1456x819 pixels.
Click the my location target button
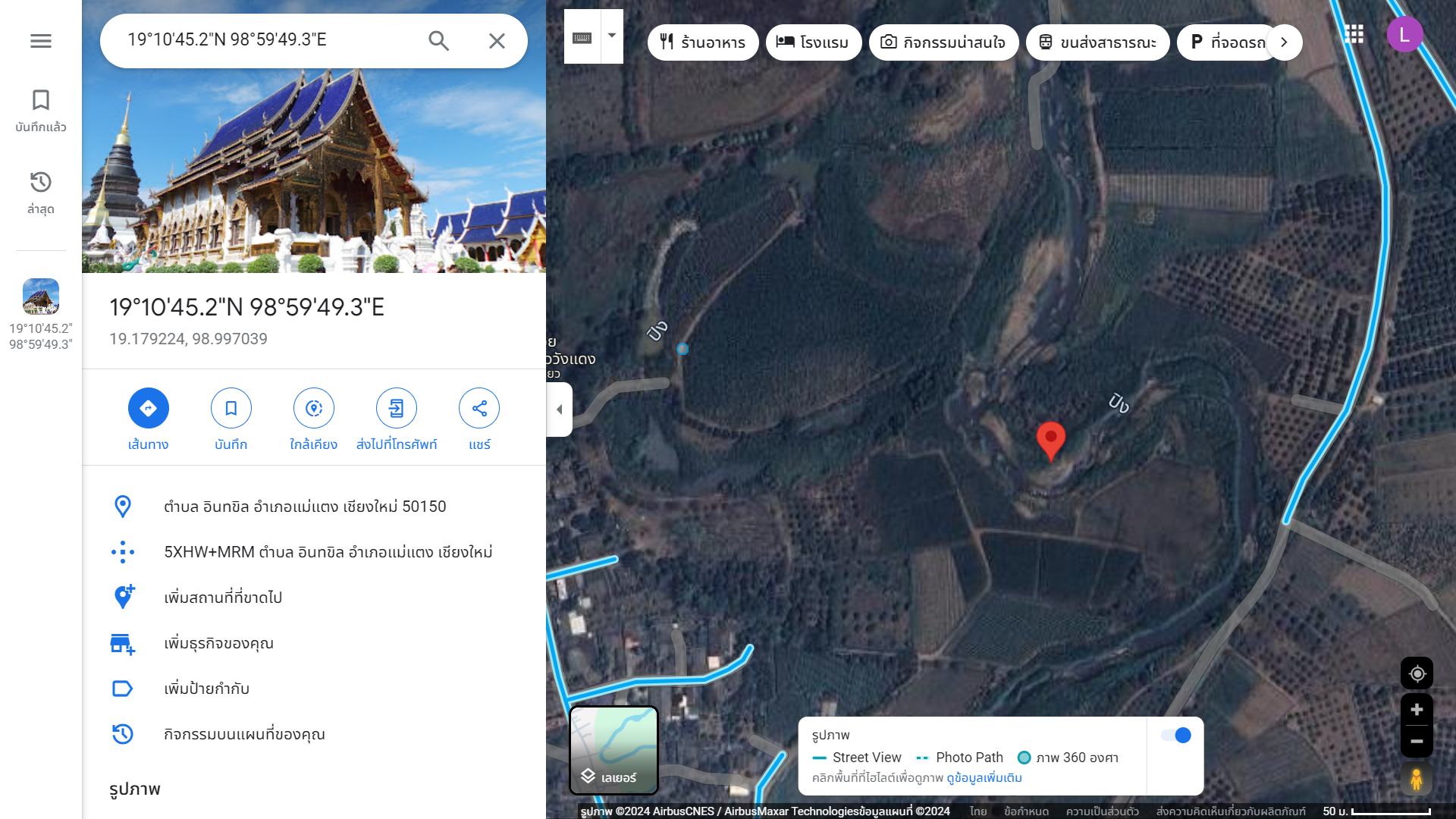(1417, 673)
